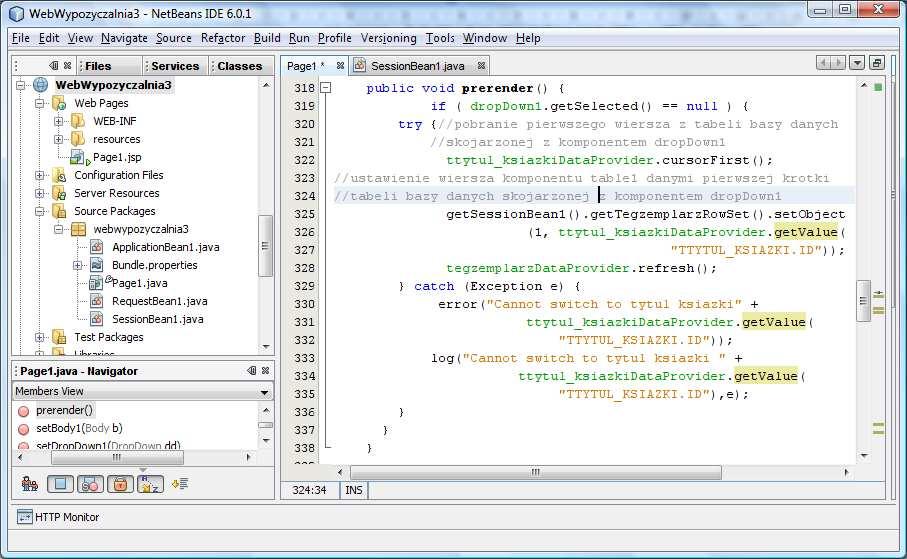907x559 pixels.
Task: Click the Navigator horizontal scrollbar thumb
Action: 117,458
